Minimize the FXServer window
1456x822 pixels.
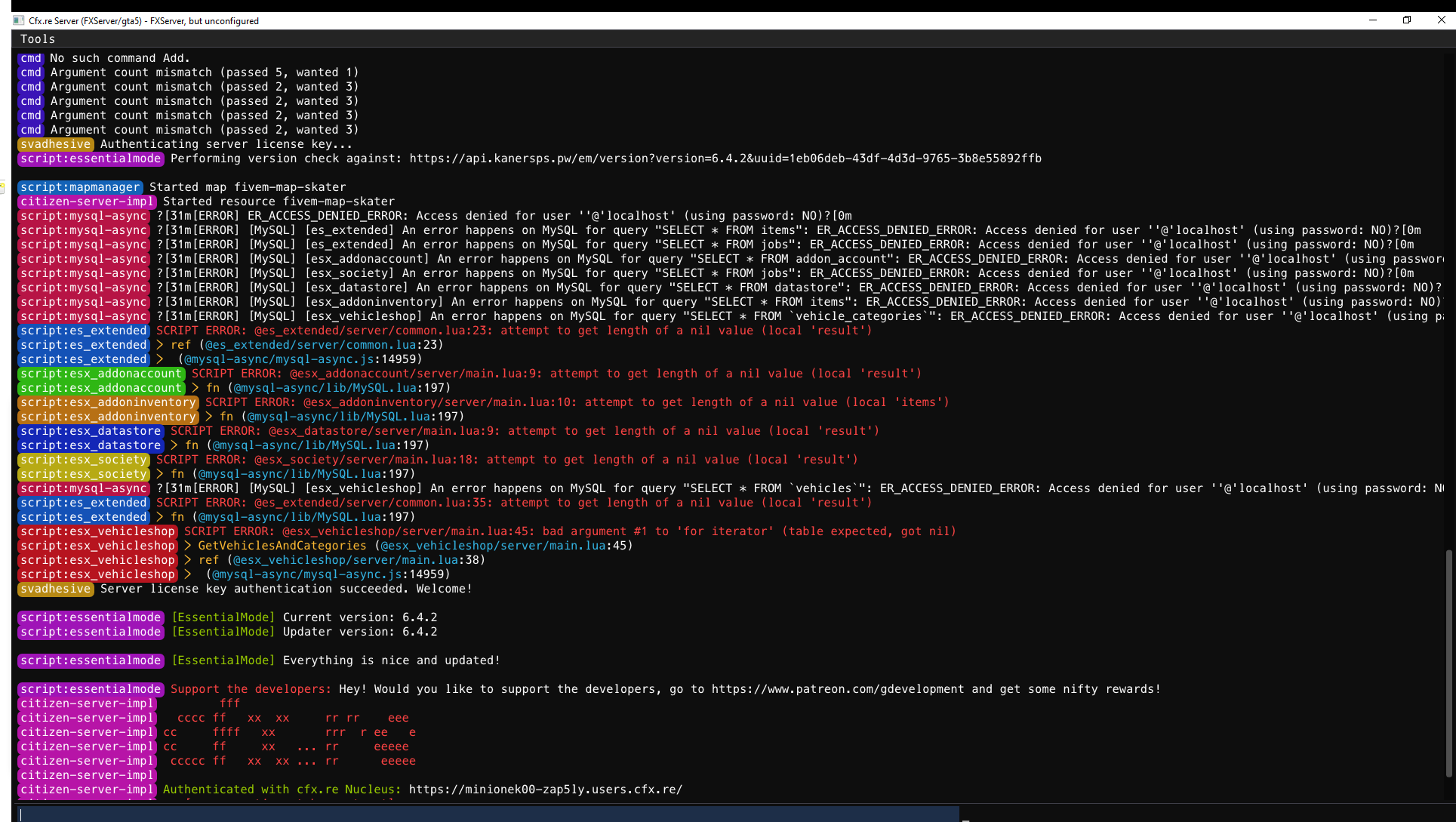pyautogui.click(x=1372, y=20)
